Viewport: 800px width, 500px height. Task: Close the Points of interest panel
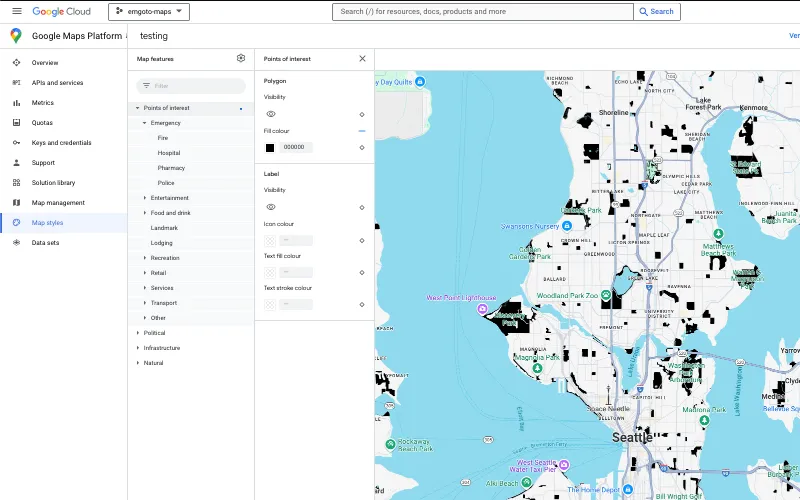click(362, 59)
